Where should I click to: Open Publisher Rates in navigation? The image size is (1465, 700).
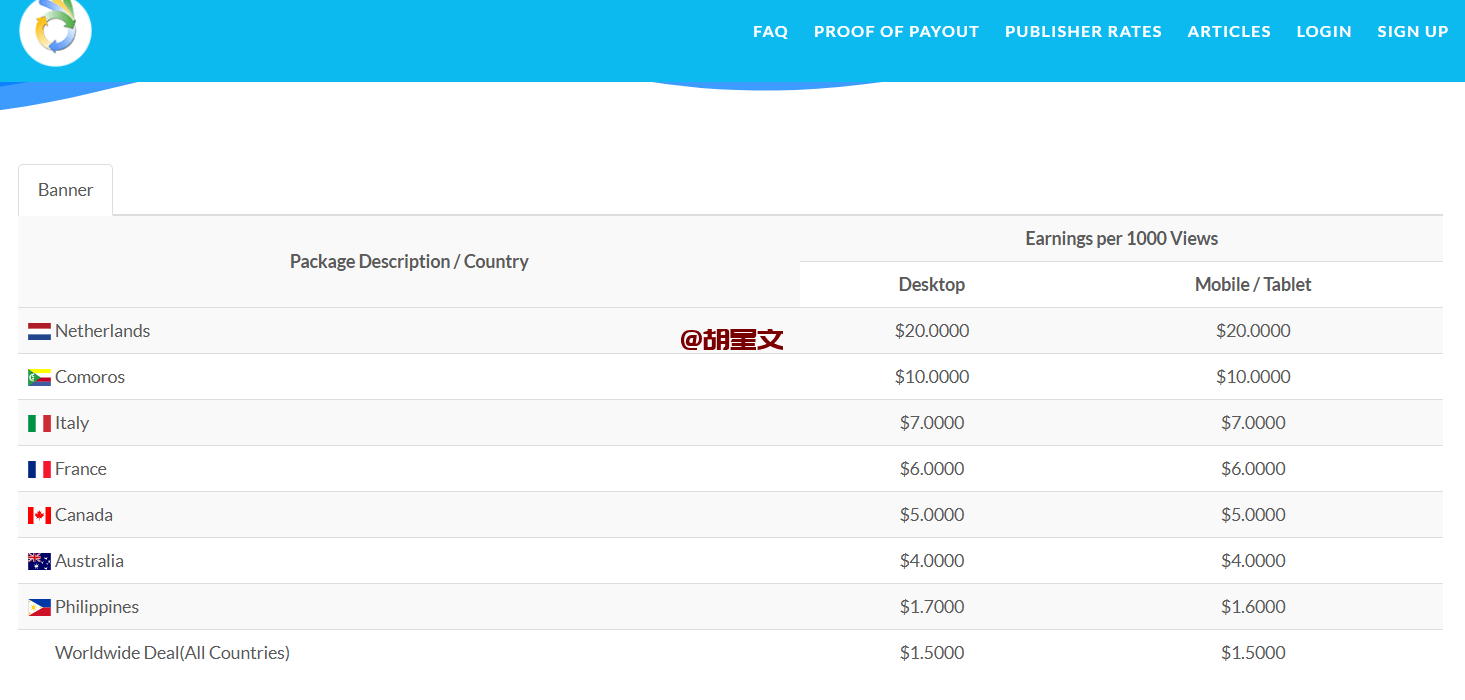(x=1083, y=32)
